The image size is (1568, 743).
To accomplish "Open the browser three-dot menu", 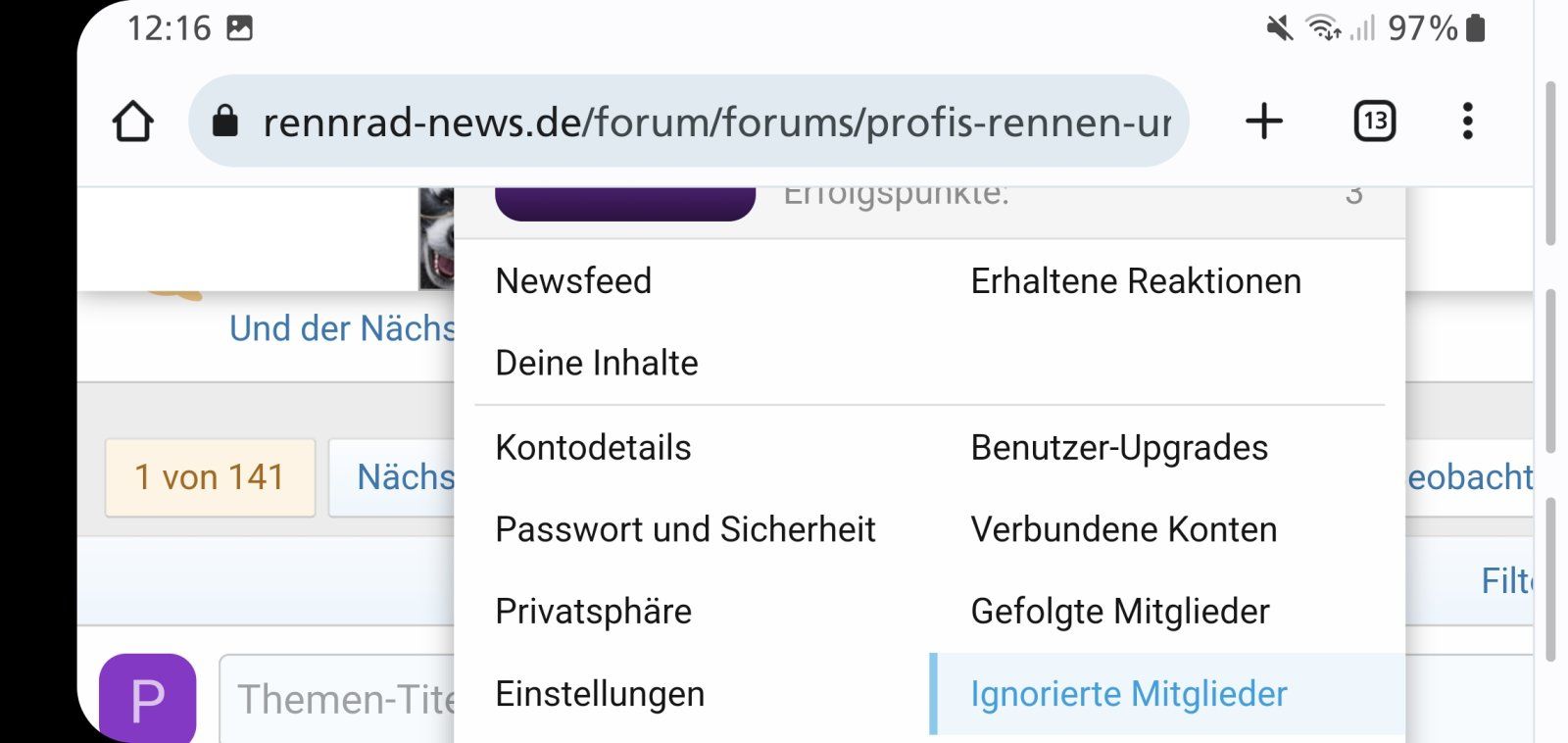I will [1467, 122].
